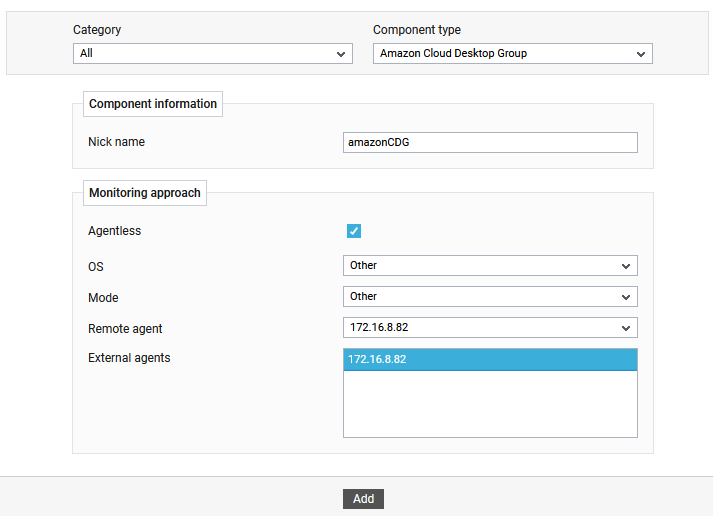Viewport: 713px width, 516px height.
Task: Open the Remote agent dropdown
Action: click(x=490, y=327)
